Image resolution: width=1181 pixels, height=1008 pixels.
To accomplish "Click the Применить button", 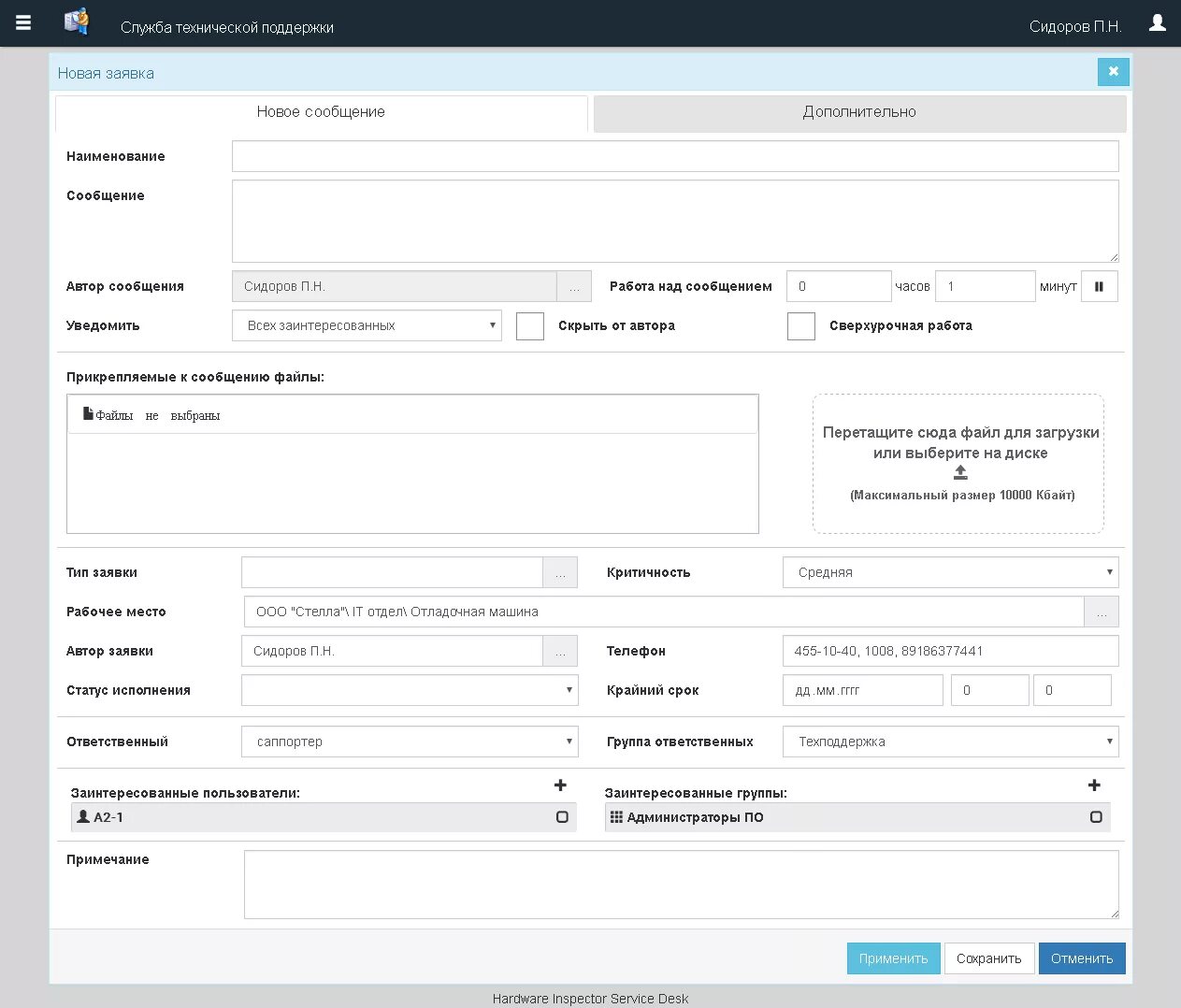I will tap(893, 958).
